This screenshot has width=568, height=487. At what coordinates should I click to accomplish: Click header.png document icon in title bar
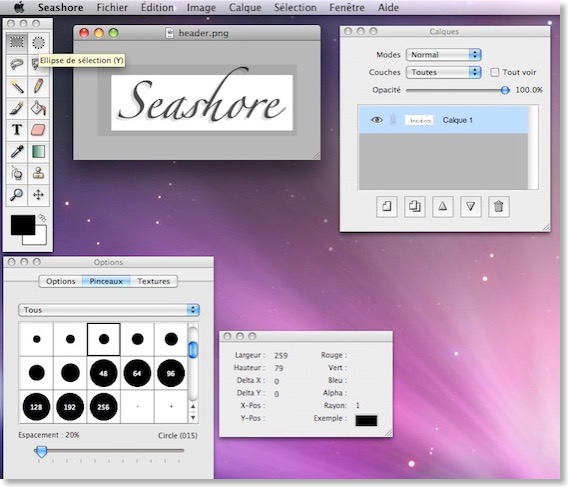pos(169,33)
